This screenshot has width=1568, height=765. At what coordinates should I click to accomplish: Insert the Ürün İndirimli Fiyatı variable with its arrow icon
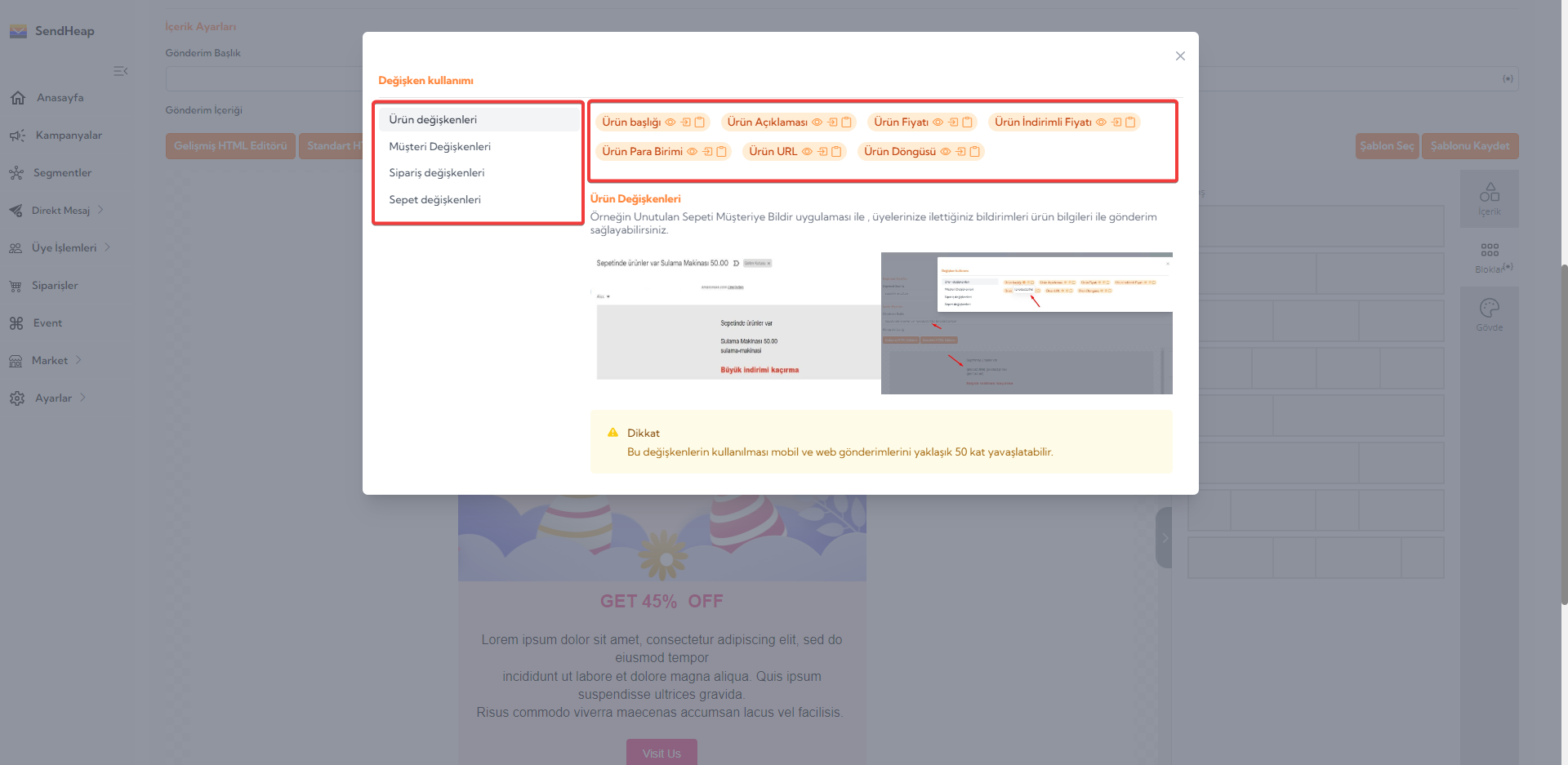[x=1117, y=122]
